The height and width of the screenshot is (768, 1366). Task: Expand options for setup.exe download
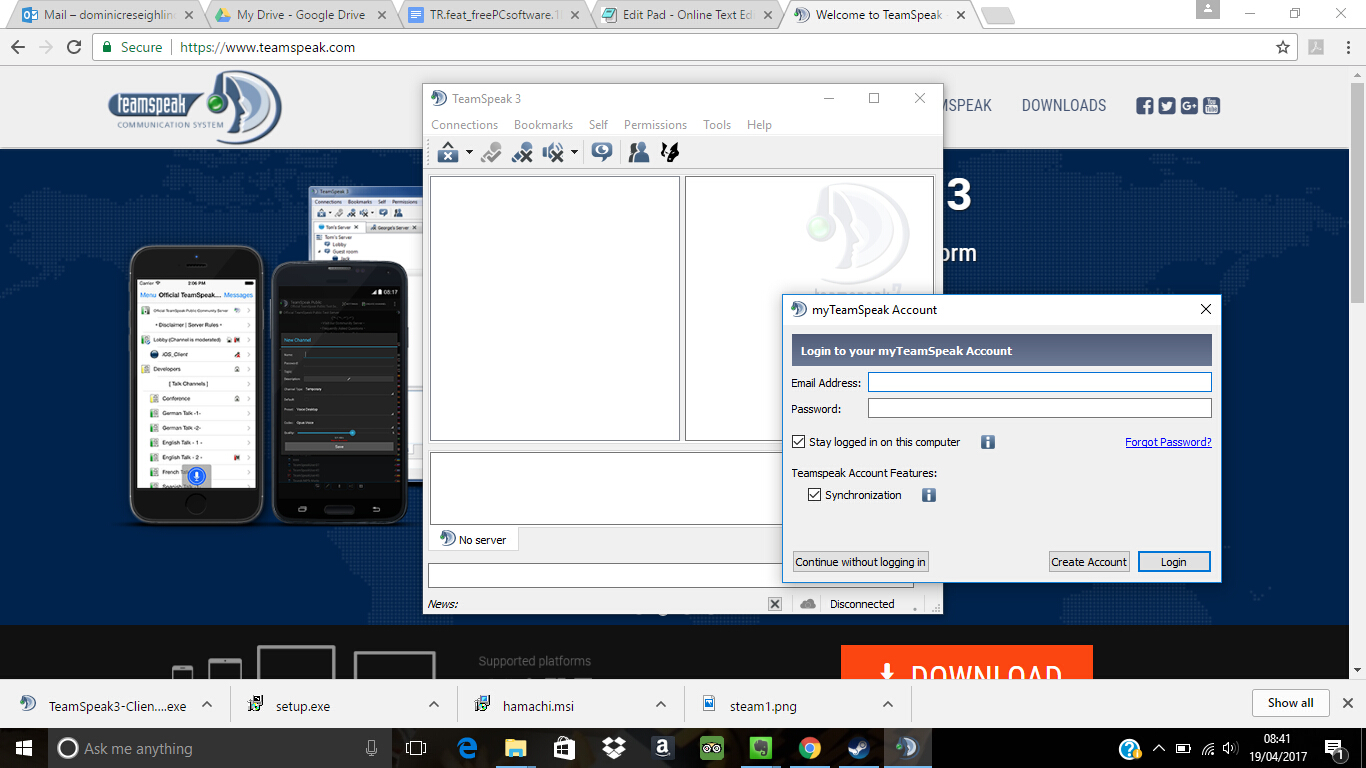coord(434,704)
